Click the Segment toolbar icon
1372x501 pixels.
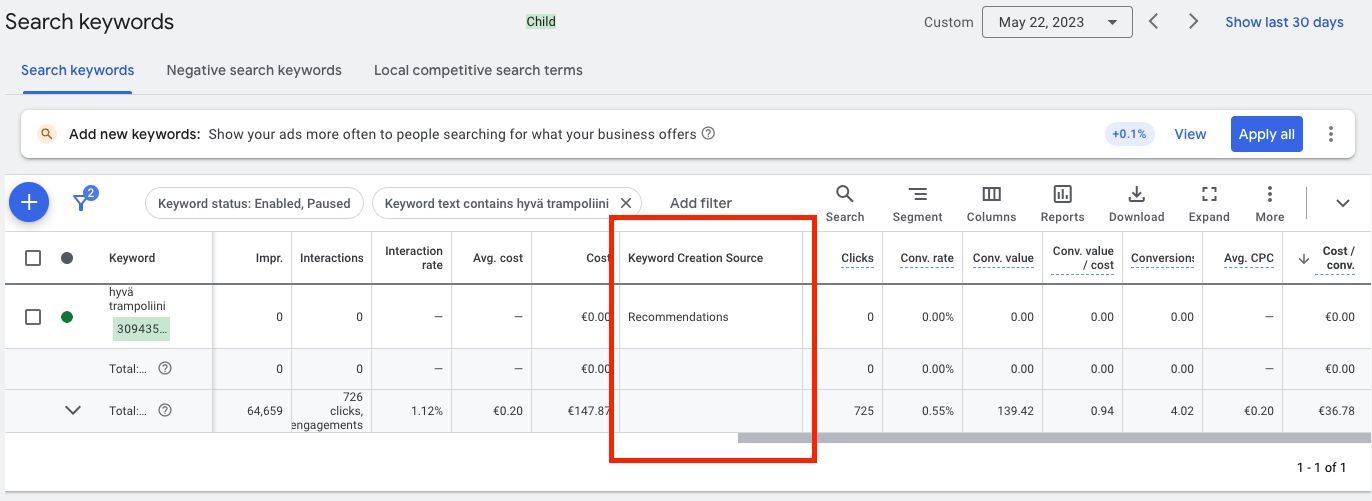pyautogui.click(x=917, y=203)
